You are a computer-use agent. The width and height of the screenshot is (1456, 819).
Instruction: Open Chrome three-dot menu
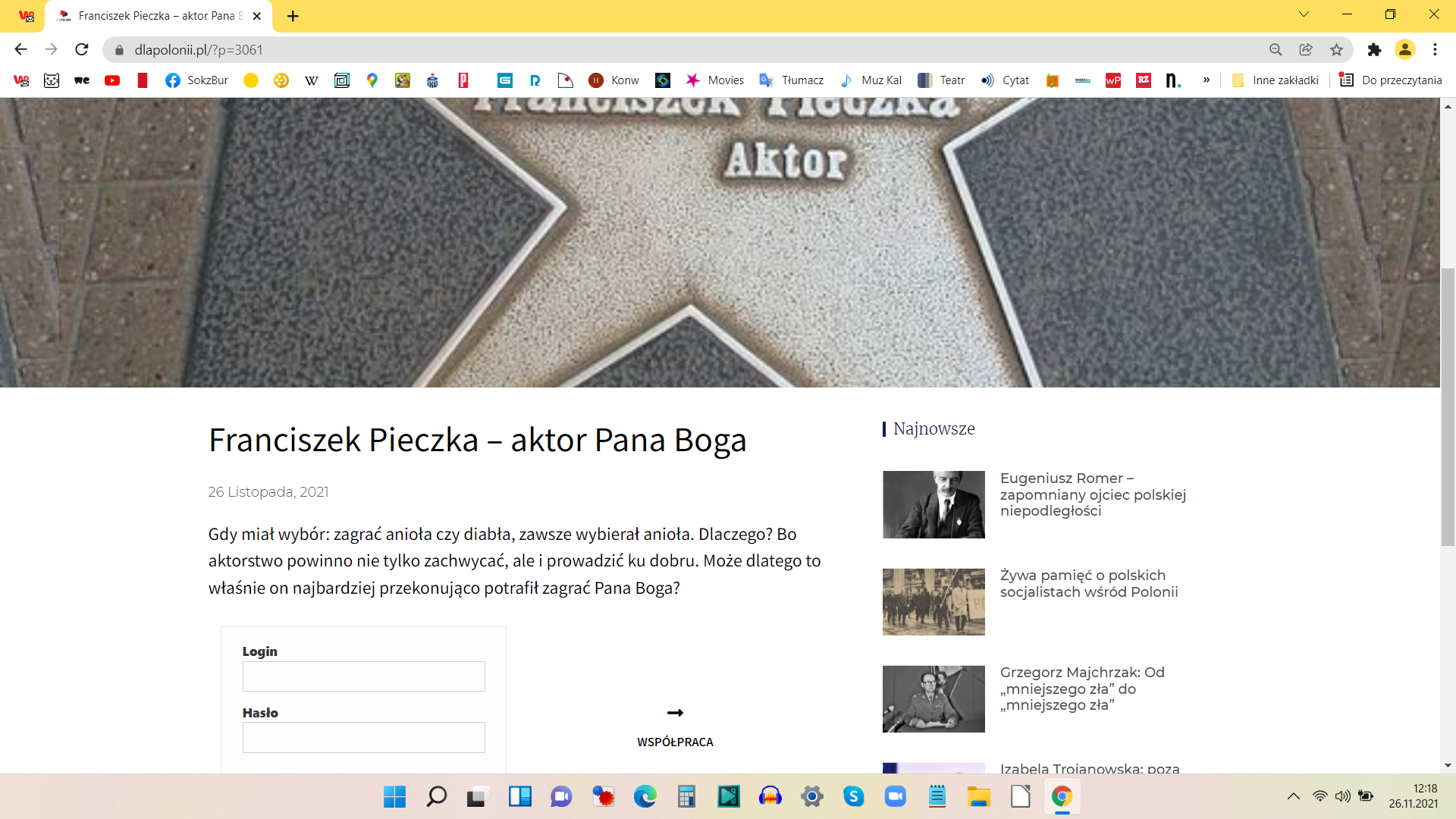pyautogui.click(x=1435, y=49)
